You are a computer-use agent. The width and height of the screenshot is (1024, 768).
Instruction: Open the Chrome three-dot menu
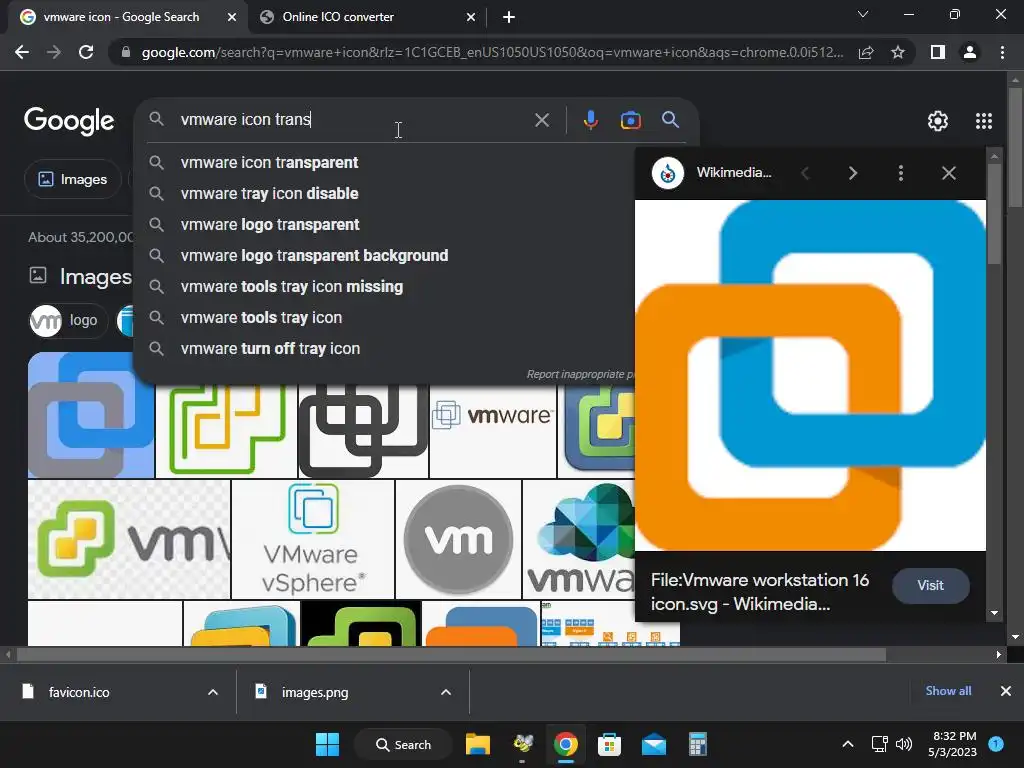pos(1002,52)
